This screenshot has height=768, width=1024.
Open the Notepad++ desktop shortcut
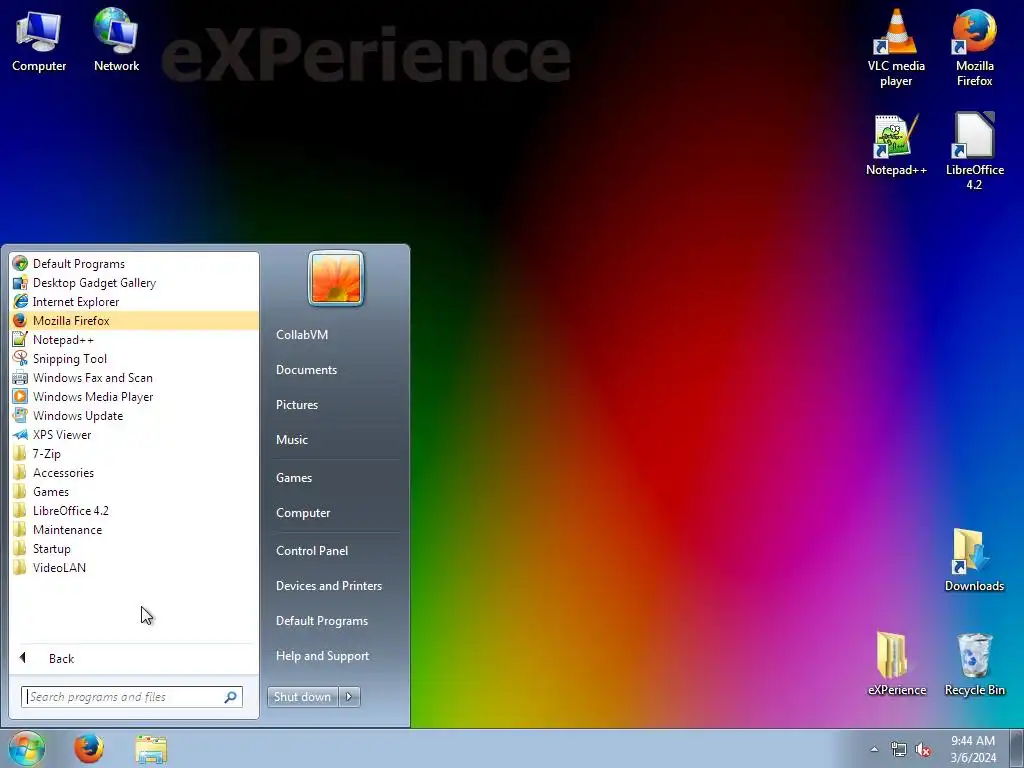pos(896,145)
